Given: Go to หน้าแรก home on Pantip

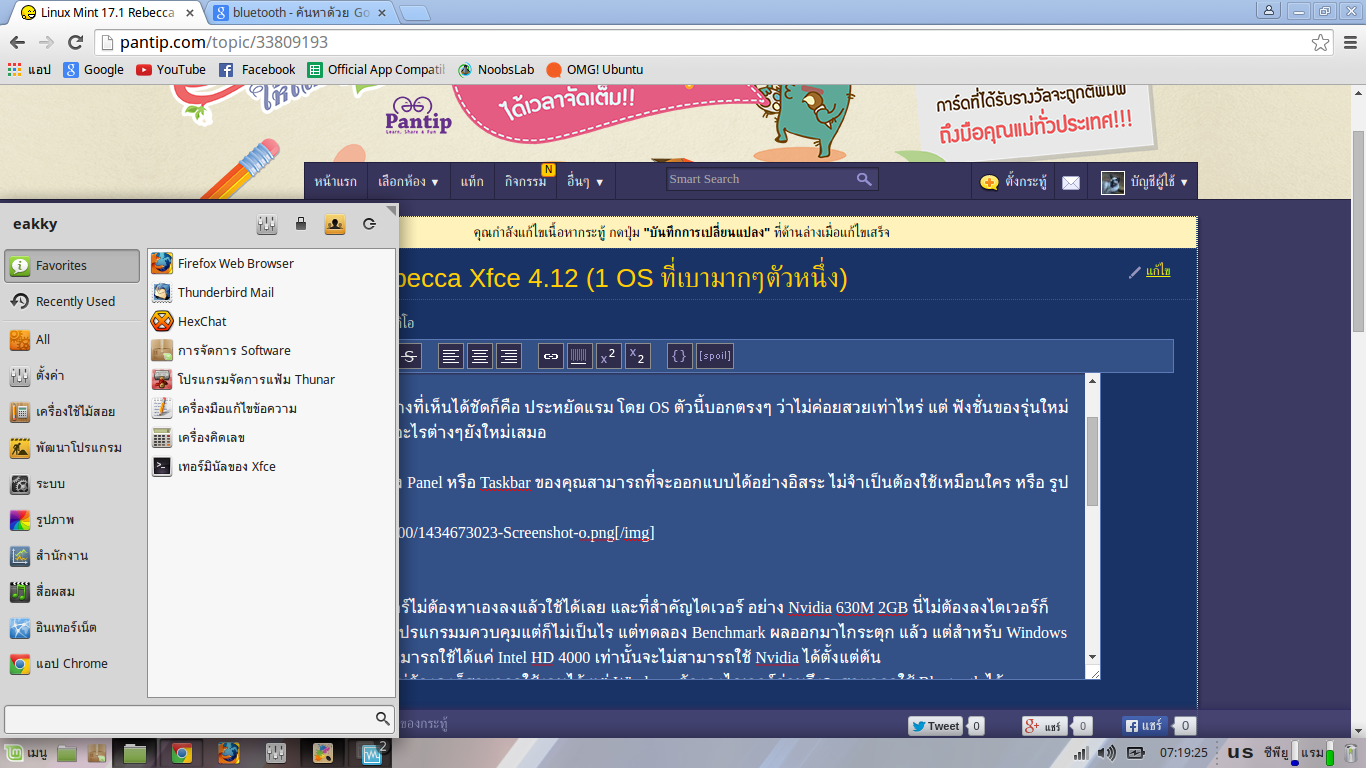Looking at the screenshot, I should point(336,182).
